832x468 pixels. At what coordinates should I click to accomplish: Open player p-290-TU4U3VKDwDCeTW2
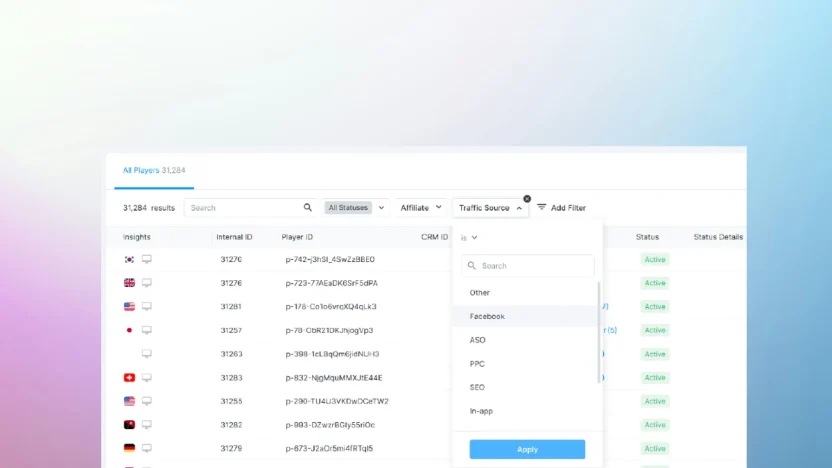(337, 401)
